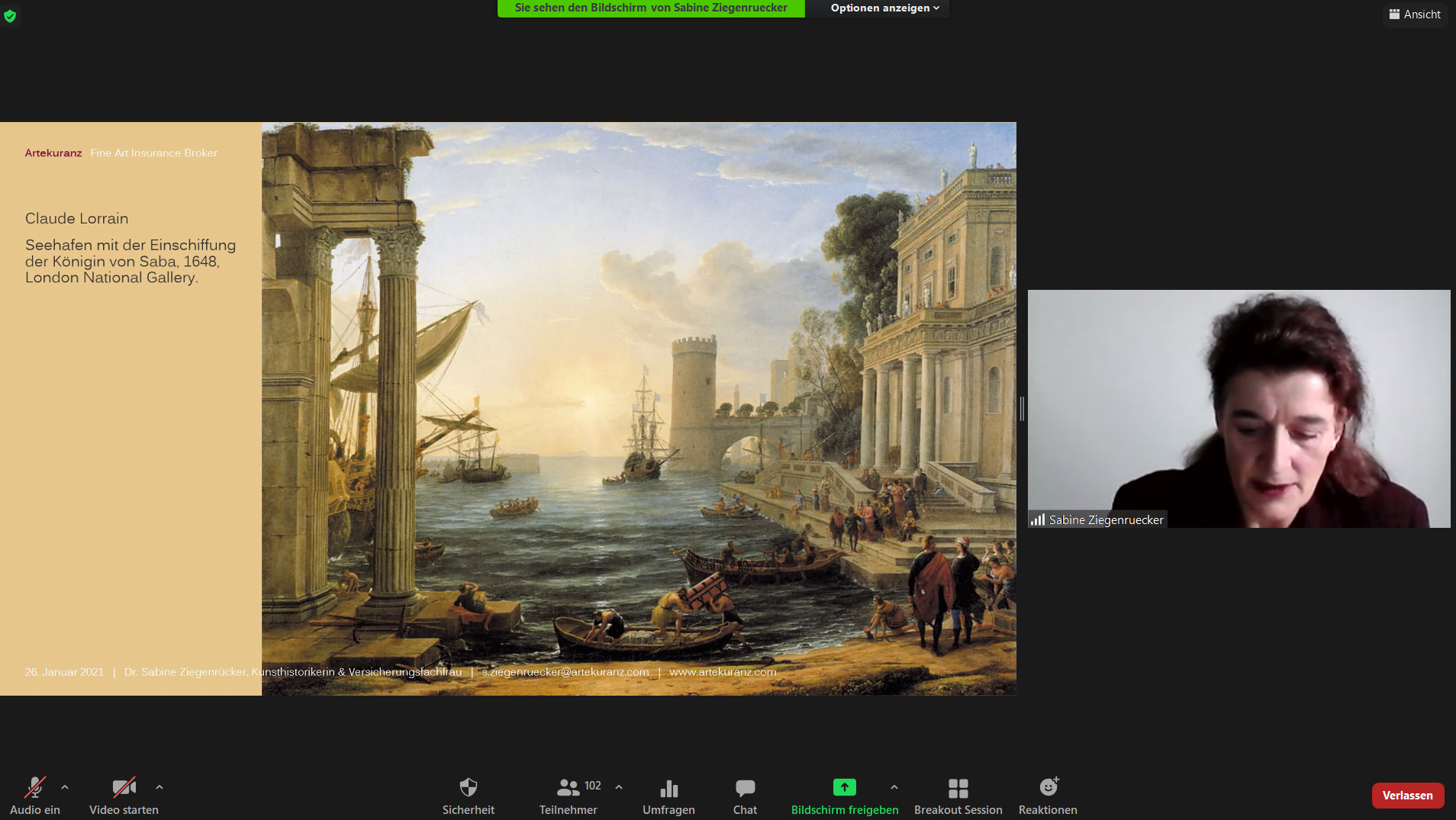1456x820 pixels.
Task: Click the shared Claude Lorrain painting
Action: click(x=639, y=408)
